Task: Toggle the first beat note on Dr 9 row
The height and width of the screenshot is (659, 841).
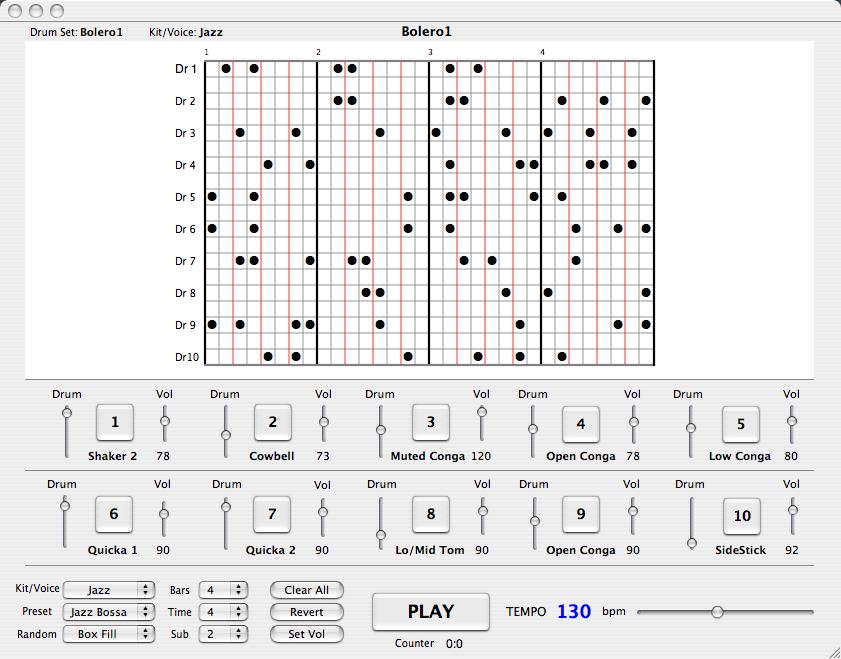Action: [x=212, y=324]
